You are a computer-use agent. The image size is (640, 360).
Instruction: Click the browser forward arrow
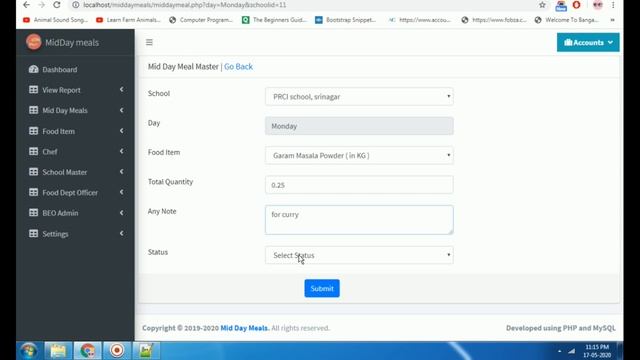[x=42, y=5]
